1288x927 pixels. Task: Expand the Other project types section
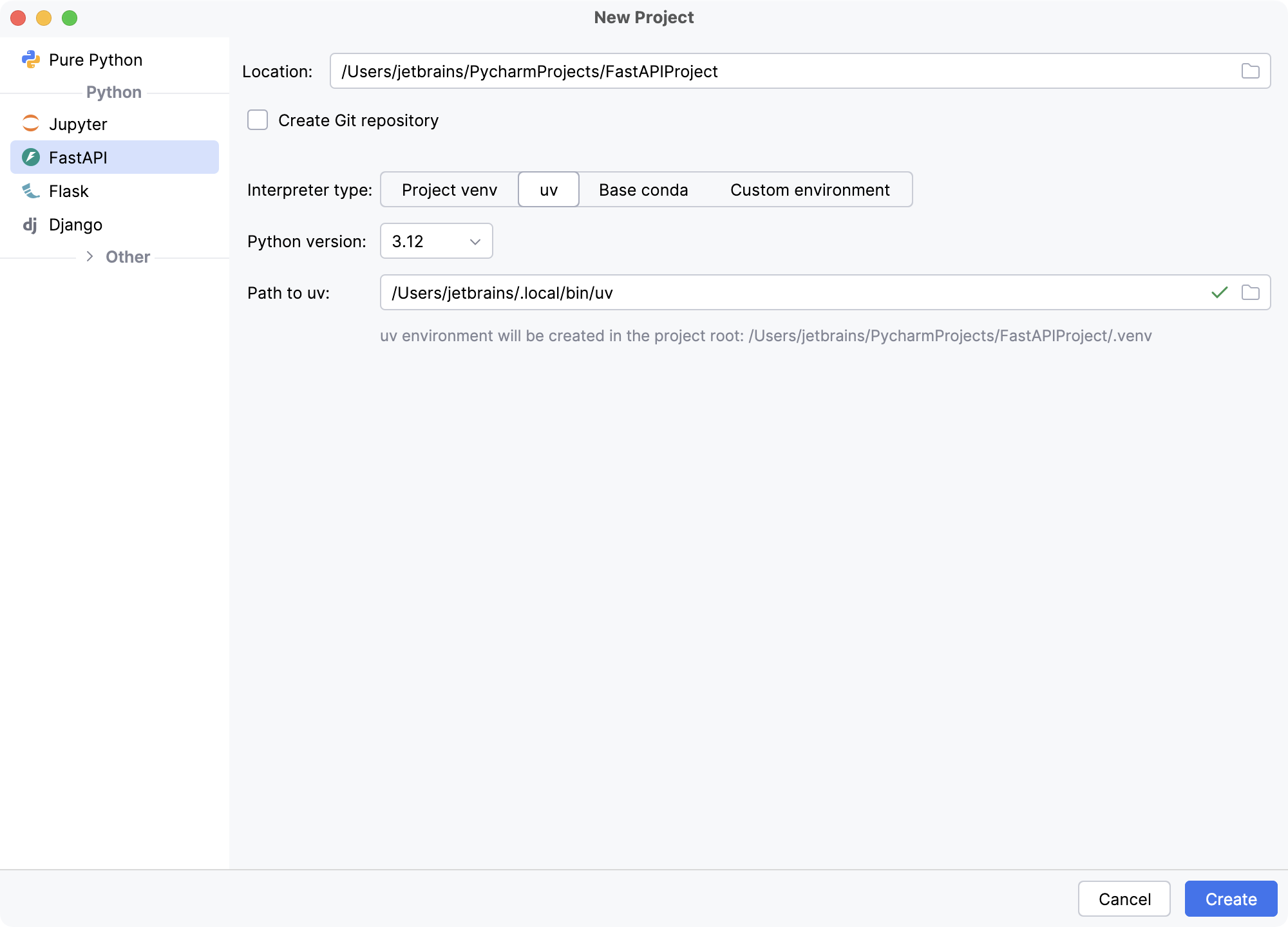(90, 256)
